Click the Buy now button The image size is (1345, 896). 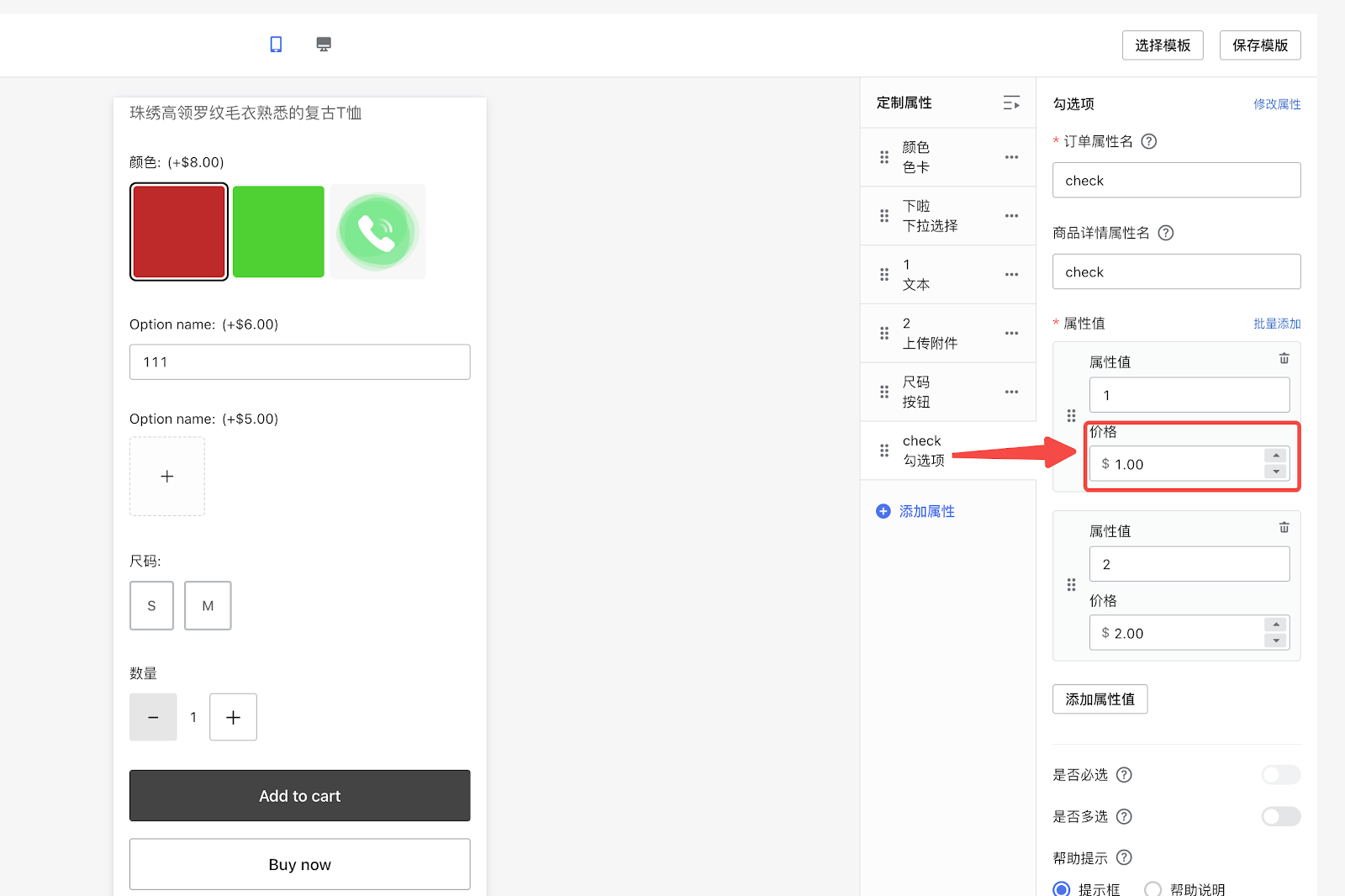300,864
